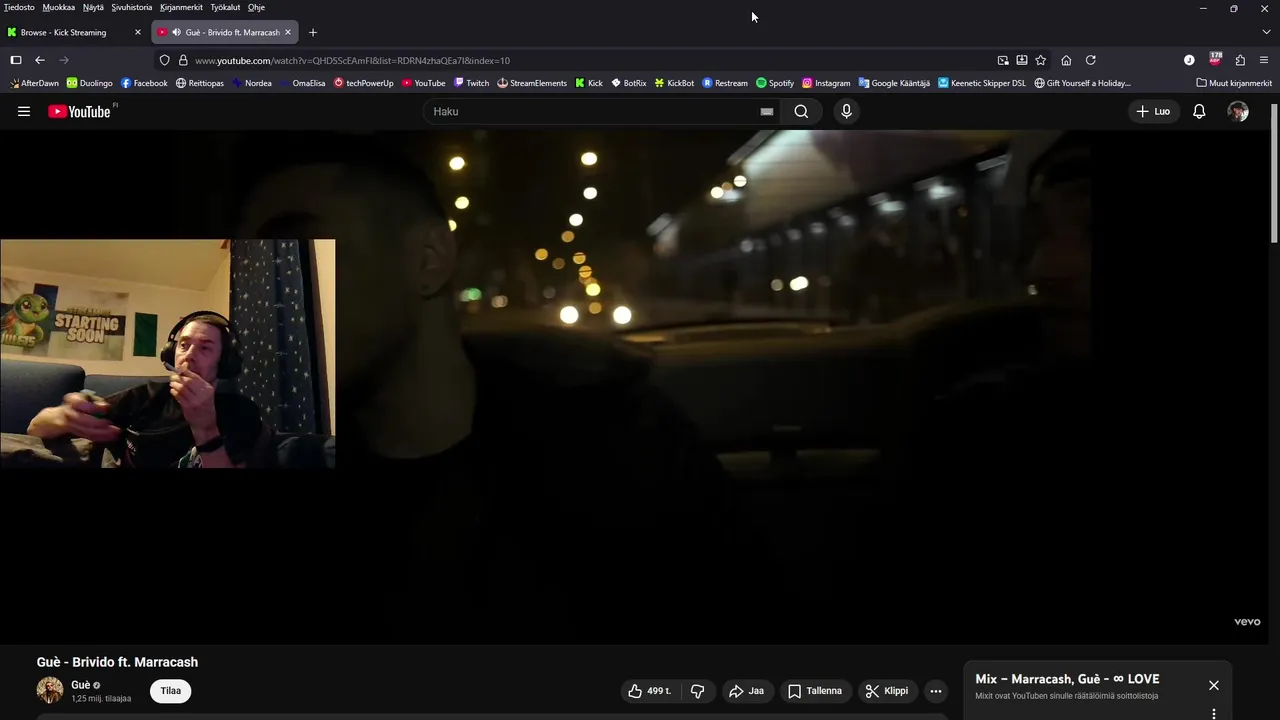The width and height of the screenshot is (1280, 720).
Task: Open Luo create menu
Action: [x=1153, y=111]
